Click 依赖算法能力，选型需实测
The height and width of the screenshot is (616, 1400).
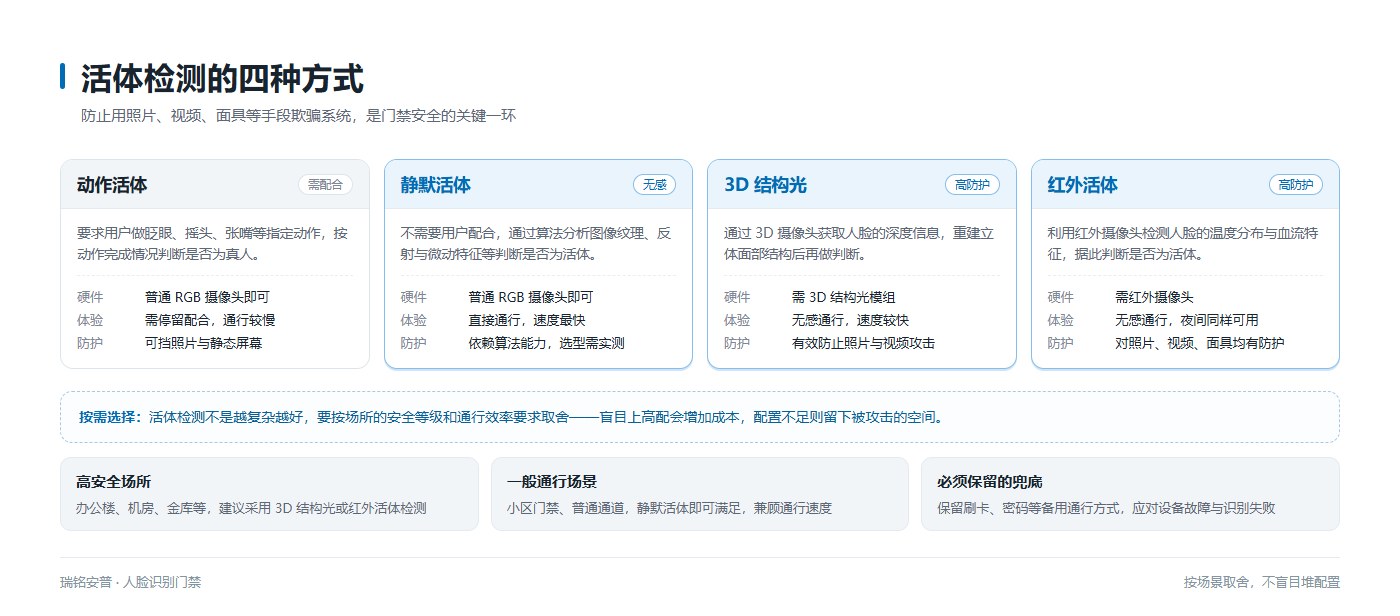point(547,343)
